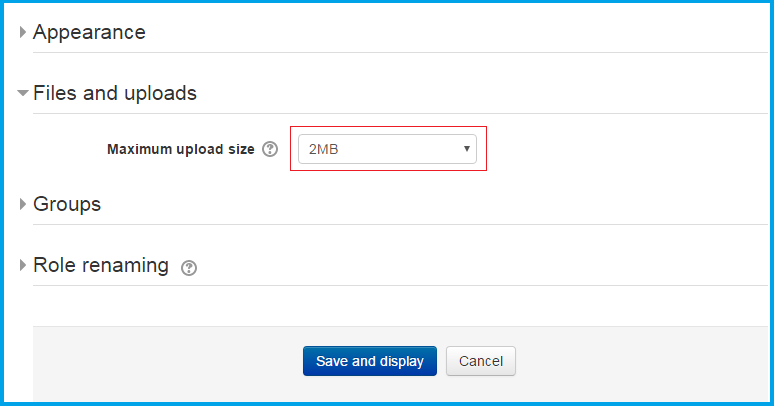
Task: Click the Groups section heading
Action: (67, 204)
